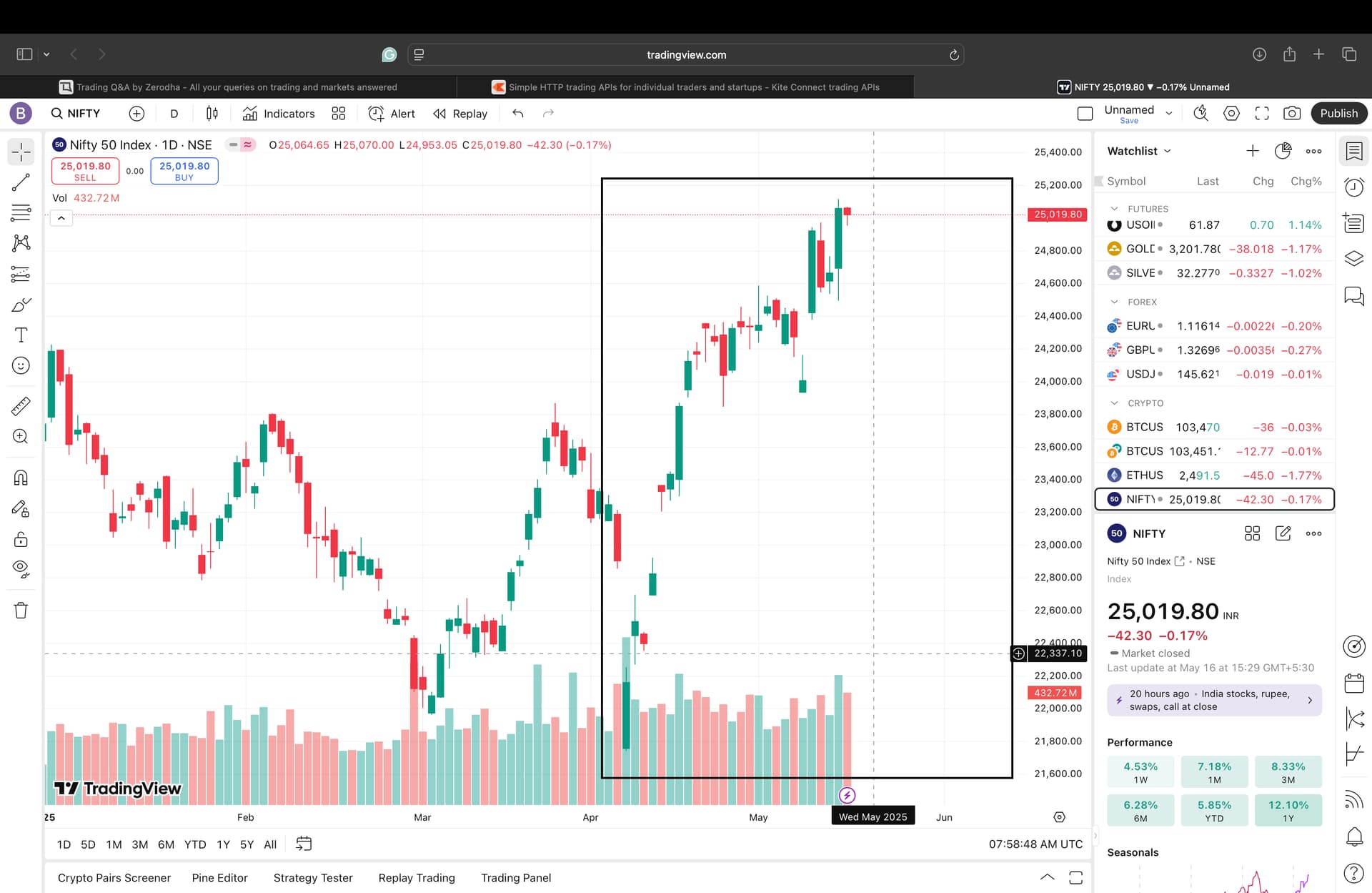Create an Alert

point(392,114)
